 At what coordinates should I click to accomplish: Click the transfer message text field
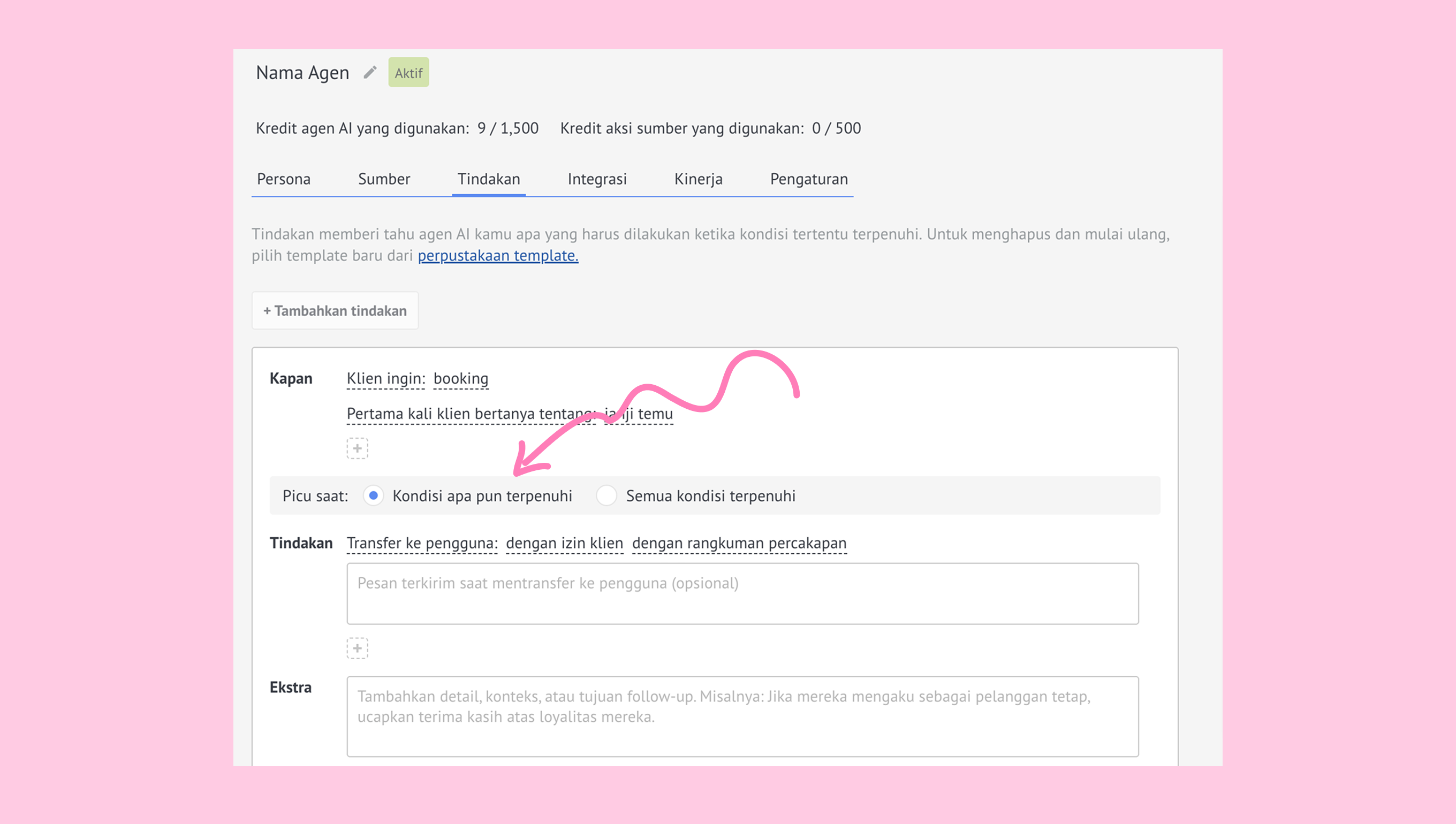point(742,593)
